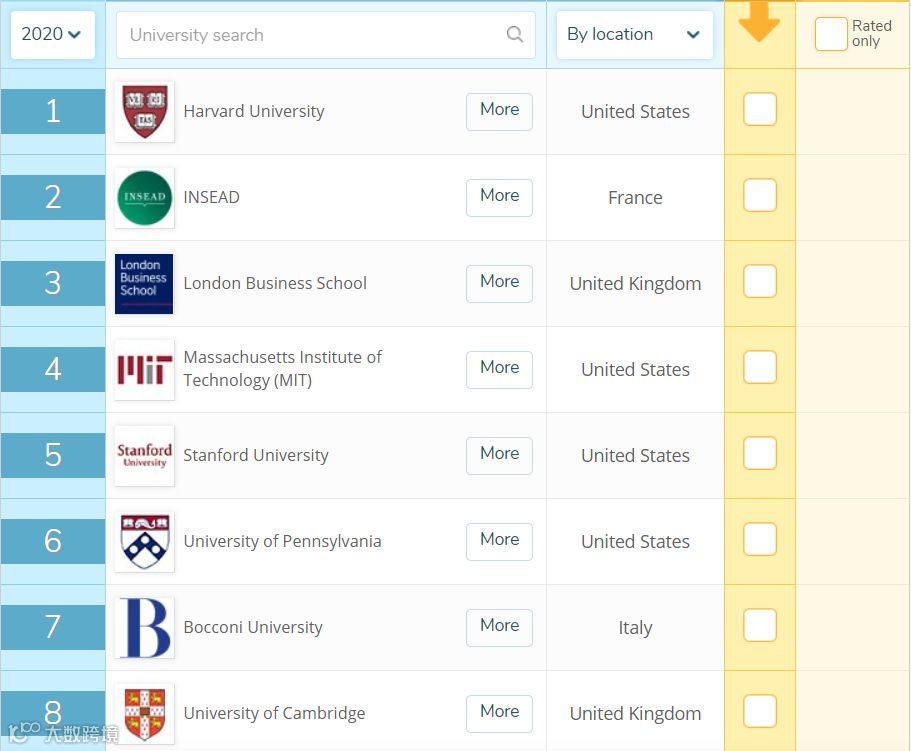Image resolution: width=911 pixels, height=751 pixels.
Task: Open More details for University of Cambridge
Action: (x=499, y=712)
